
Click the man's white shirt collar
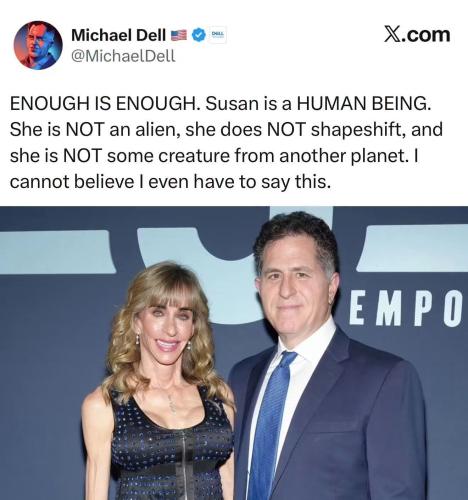click(308, 335)
